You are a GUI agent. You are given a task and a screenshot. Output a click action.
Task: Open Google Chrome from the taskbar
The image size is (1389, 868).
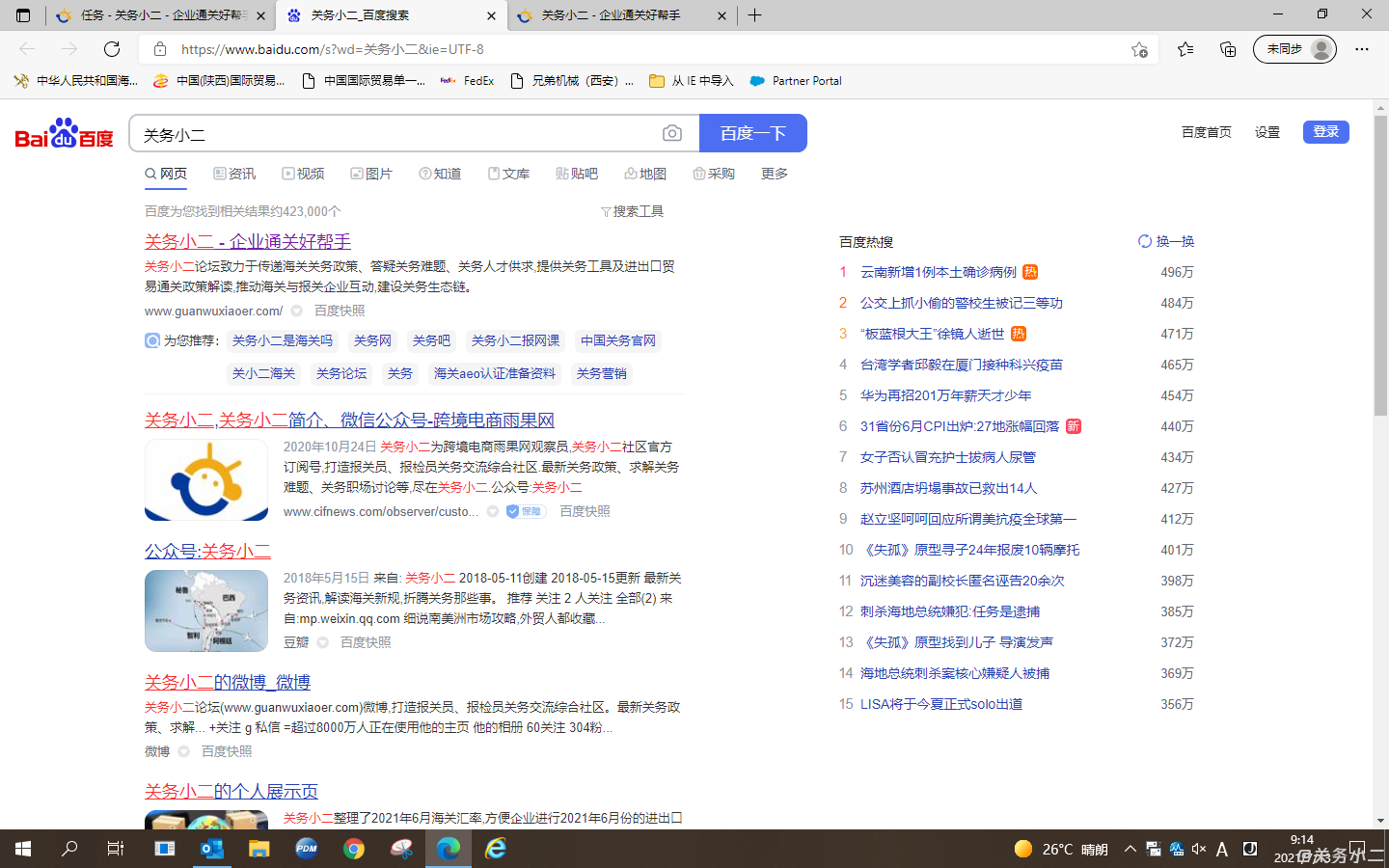pyautogui.click(x=354, y=849)
